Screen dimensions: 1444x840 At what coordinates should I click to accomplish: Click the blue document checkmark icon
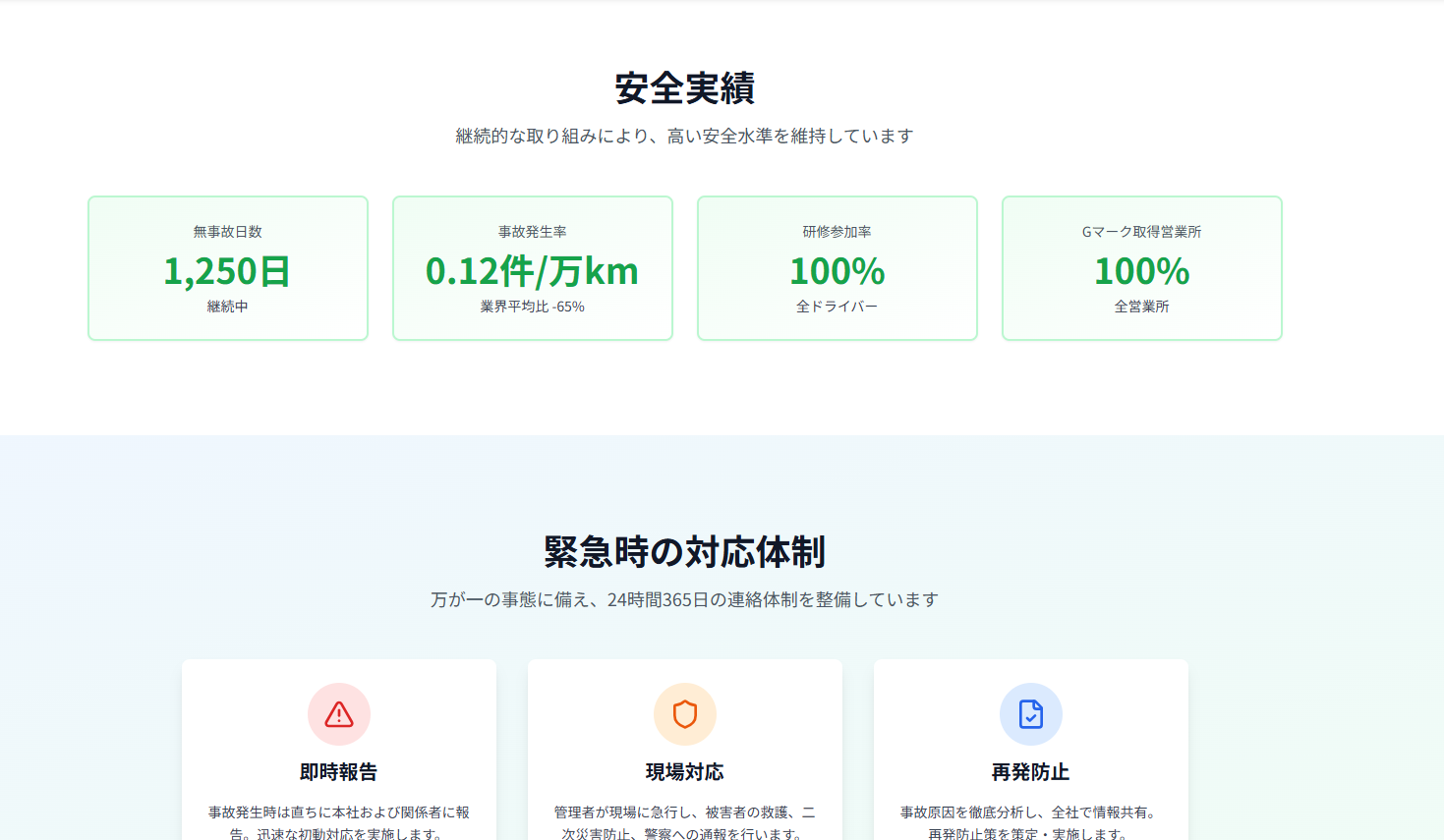pyautogui.click(x=1031, y=714)
